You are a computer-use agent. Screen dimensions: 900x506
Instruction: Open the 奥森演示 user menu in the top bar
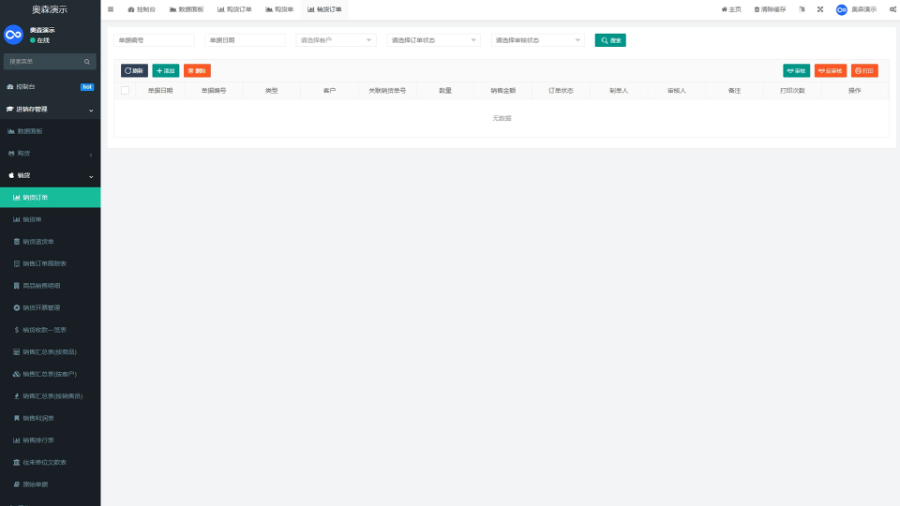(x=856, y=9)
